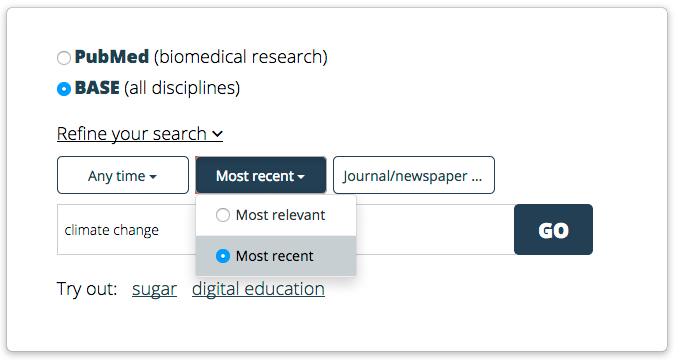Open the Any time dropdown

pos(123,175)
